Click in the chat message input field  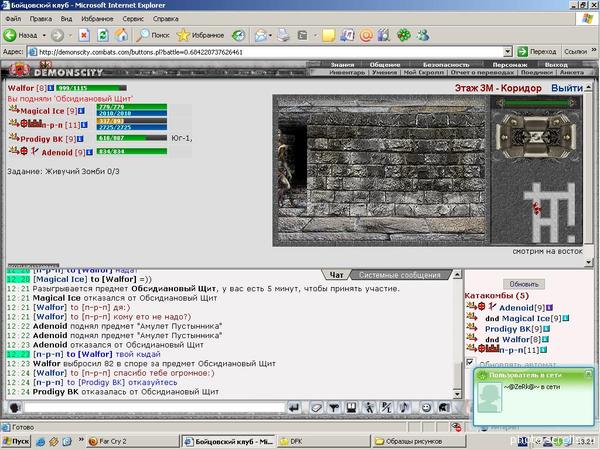(154, 408)
